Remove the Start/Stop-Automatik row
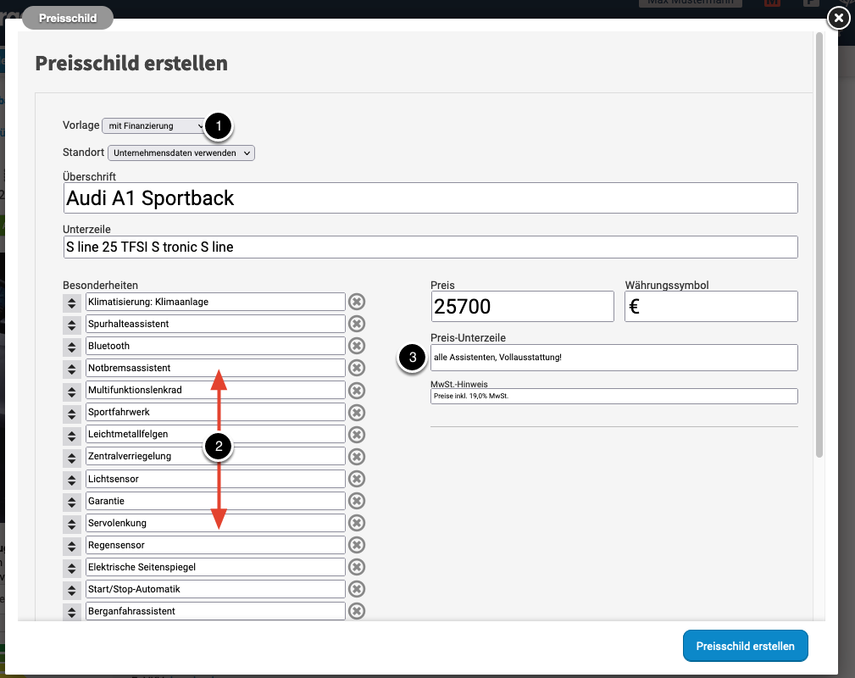Viewport: 855px width, 678px height. pyautogui.click(x=356, y=589)
